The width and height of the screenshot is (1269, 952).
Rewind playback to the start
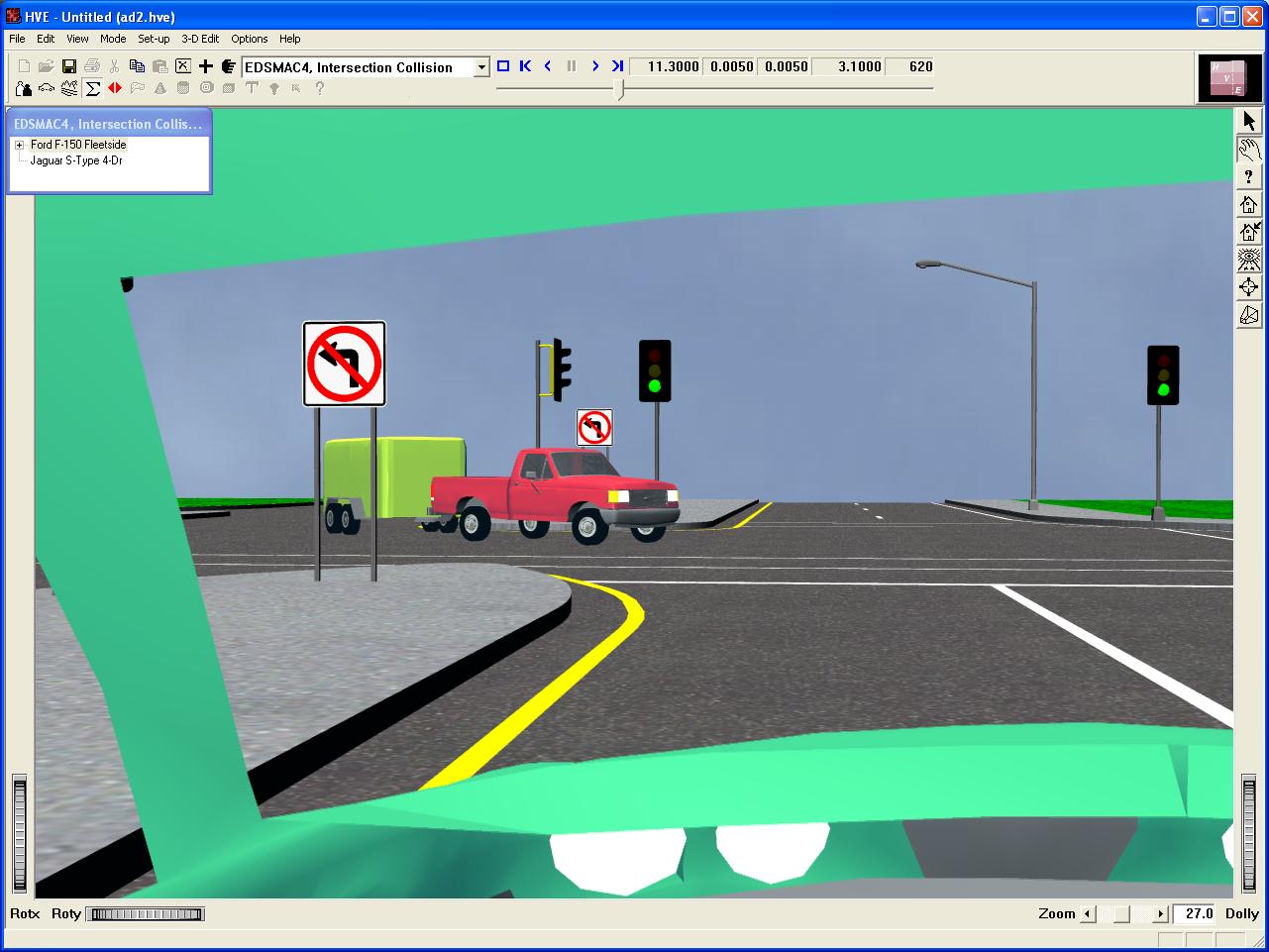point(525,66)
